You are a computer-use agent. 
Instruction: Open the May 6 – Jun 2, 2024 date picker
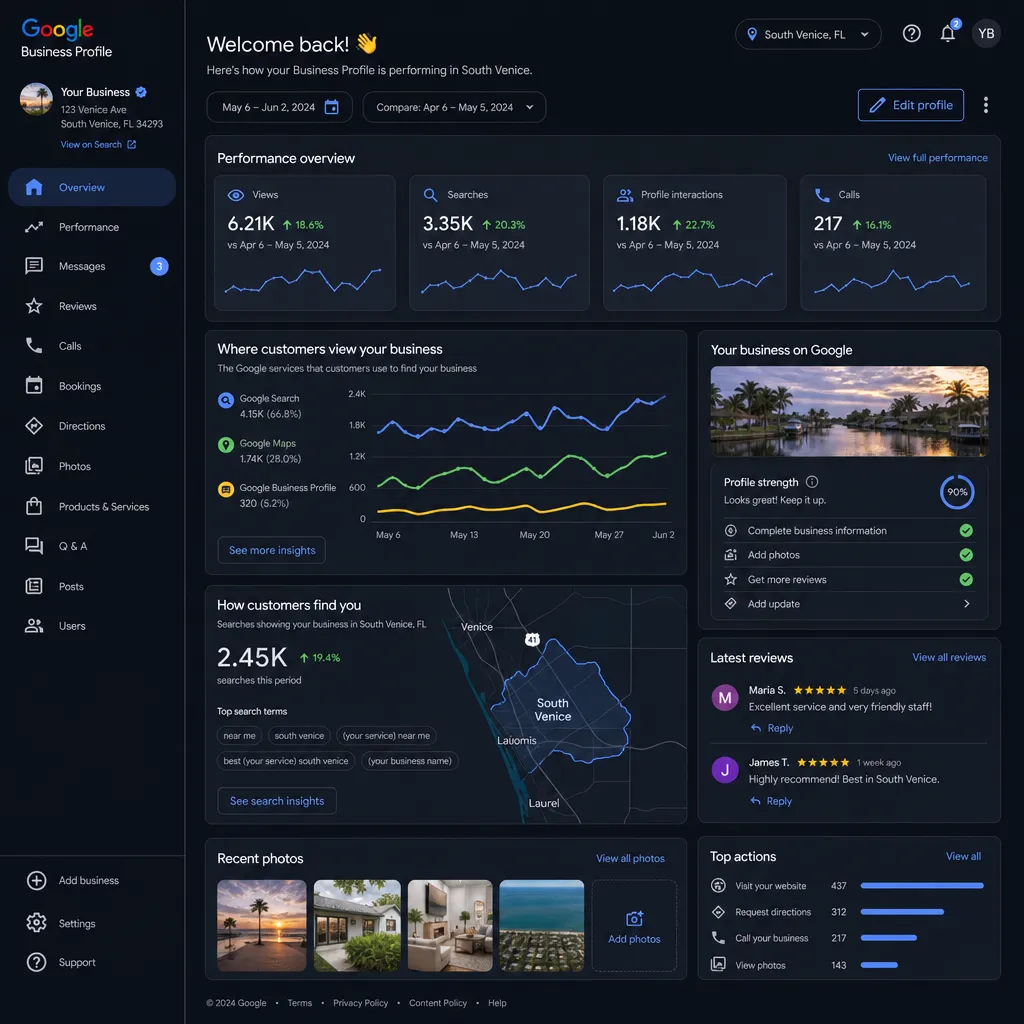(280, 107)
